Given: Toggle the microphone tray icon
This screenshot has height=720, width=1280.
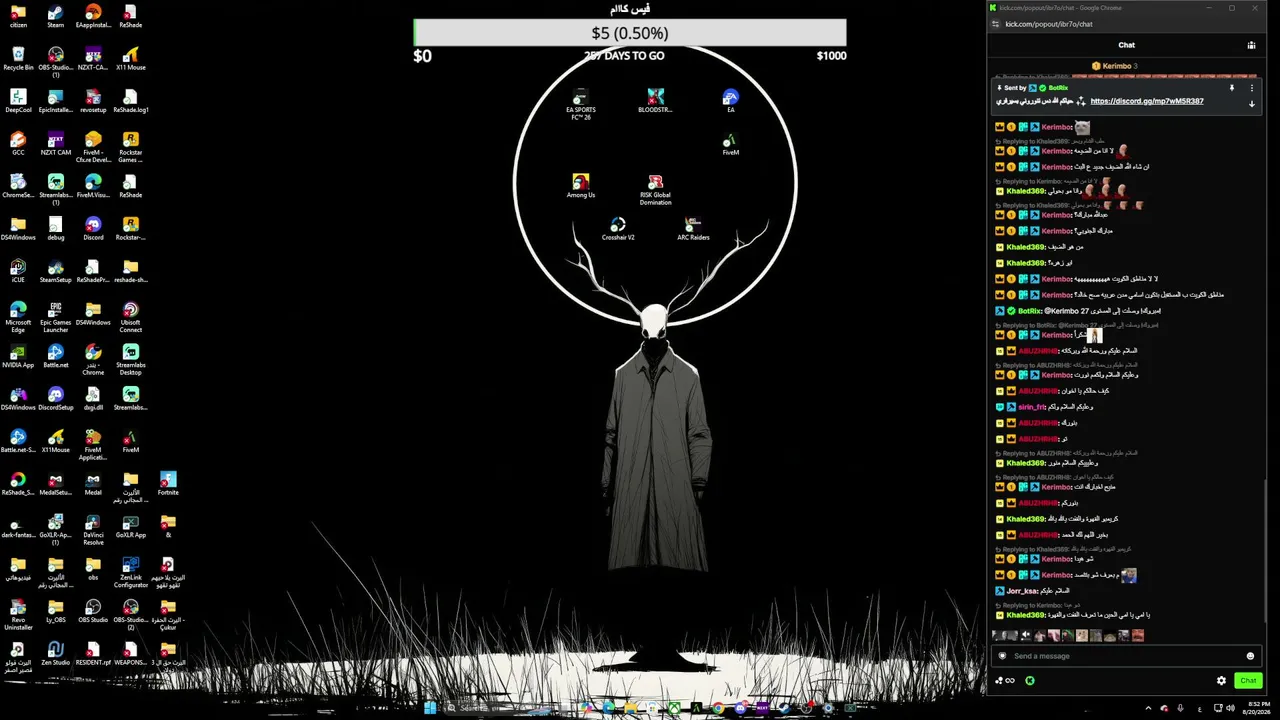Looking at the screenshot, I should click(1181, 708).
